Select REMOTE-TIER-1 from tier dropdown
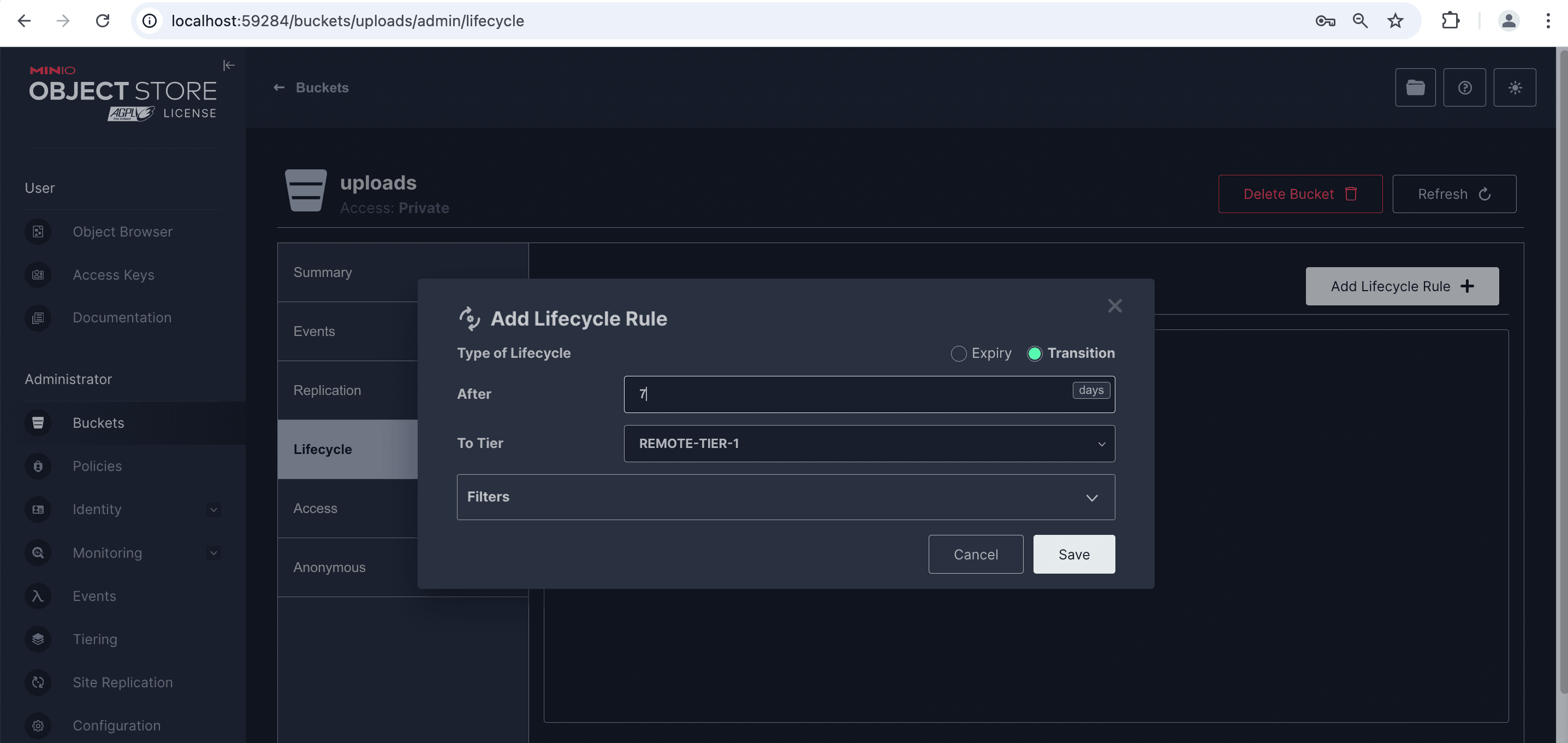Screen dimensions: 1568x743 click(x=867, y=443)
